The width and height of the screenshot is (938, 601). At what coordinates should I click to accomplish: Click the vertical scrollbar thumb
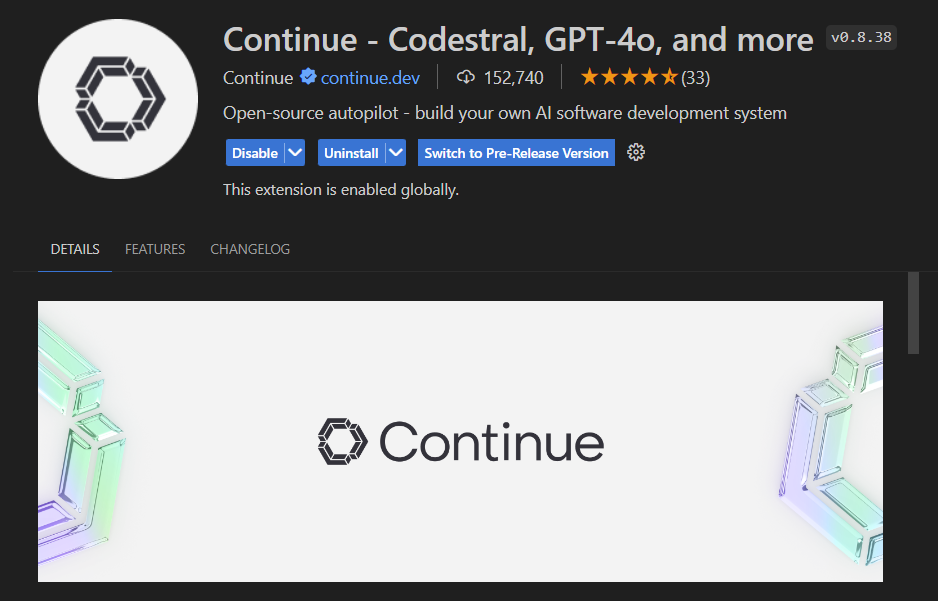click(913, 313)
